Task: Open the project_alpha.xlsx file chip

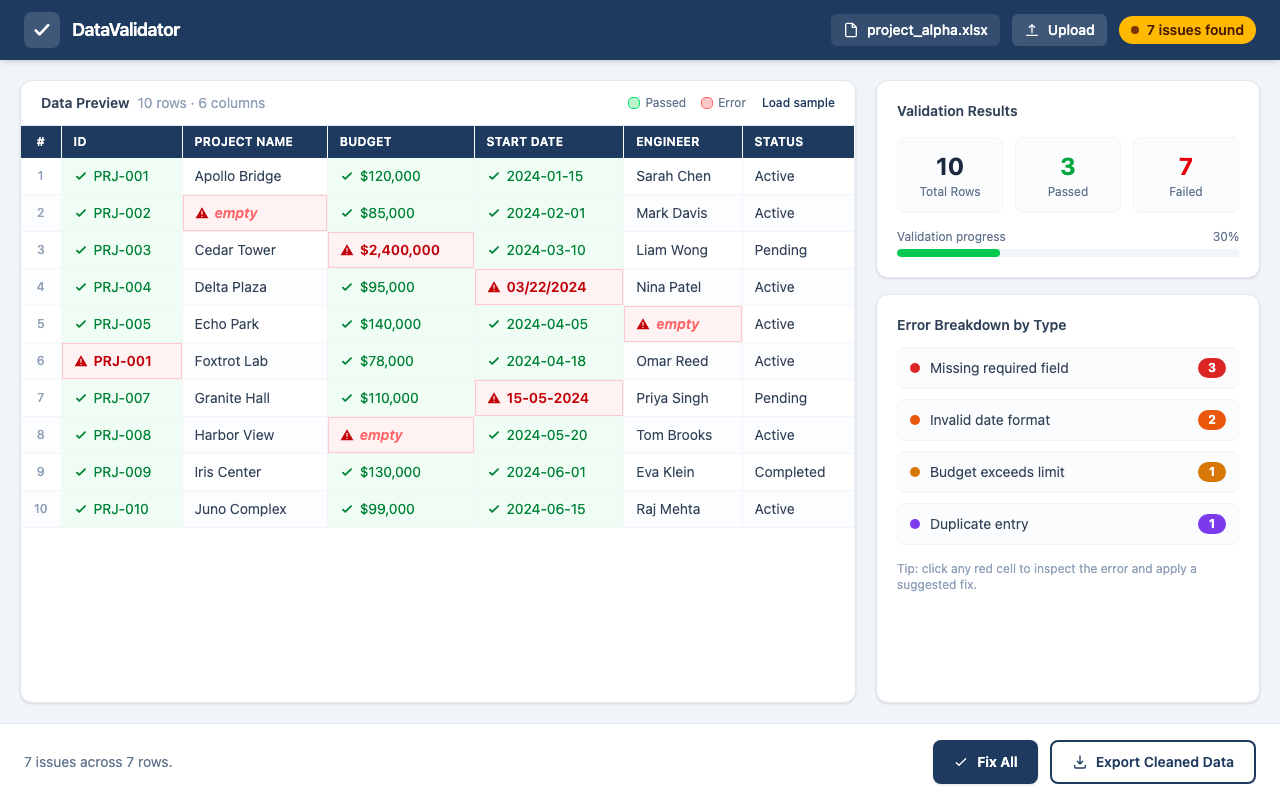Action: (916, 30)
